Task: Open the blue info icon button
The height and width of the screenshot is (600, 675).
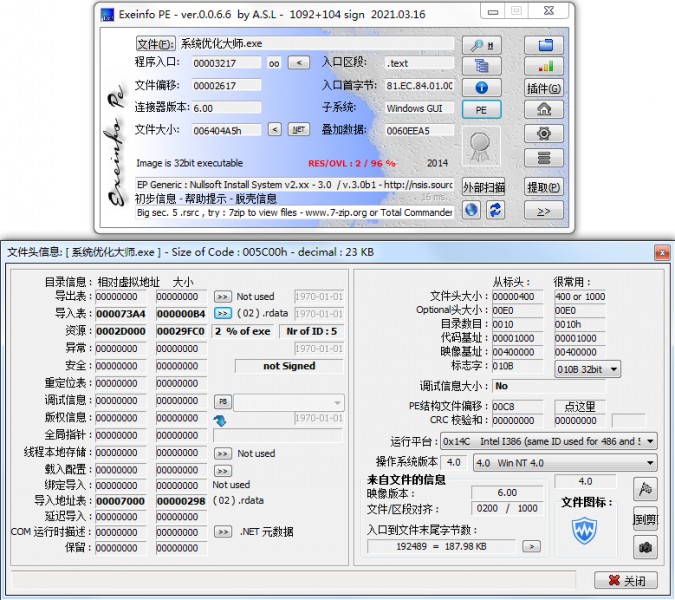Action: [x=482, y=87]
